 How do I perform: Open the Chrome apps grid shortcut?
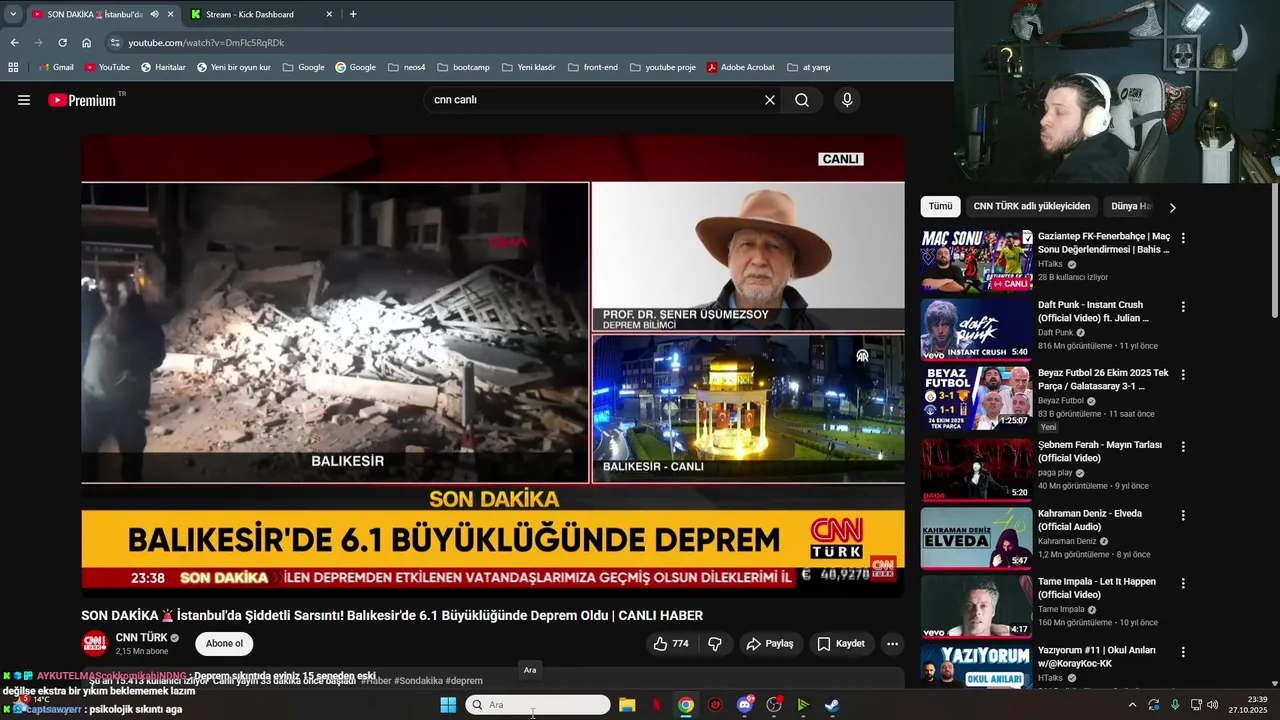[x=13, y=67]
